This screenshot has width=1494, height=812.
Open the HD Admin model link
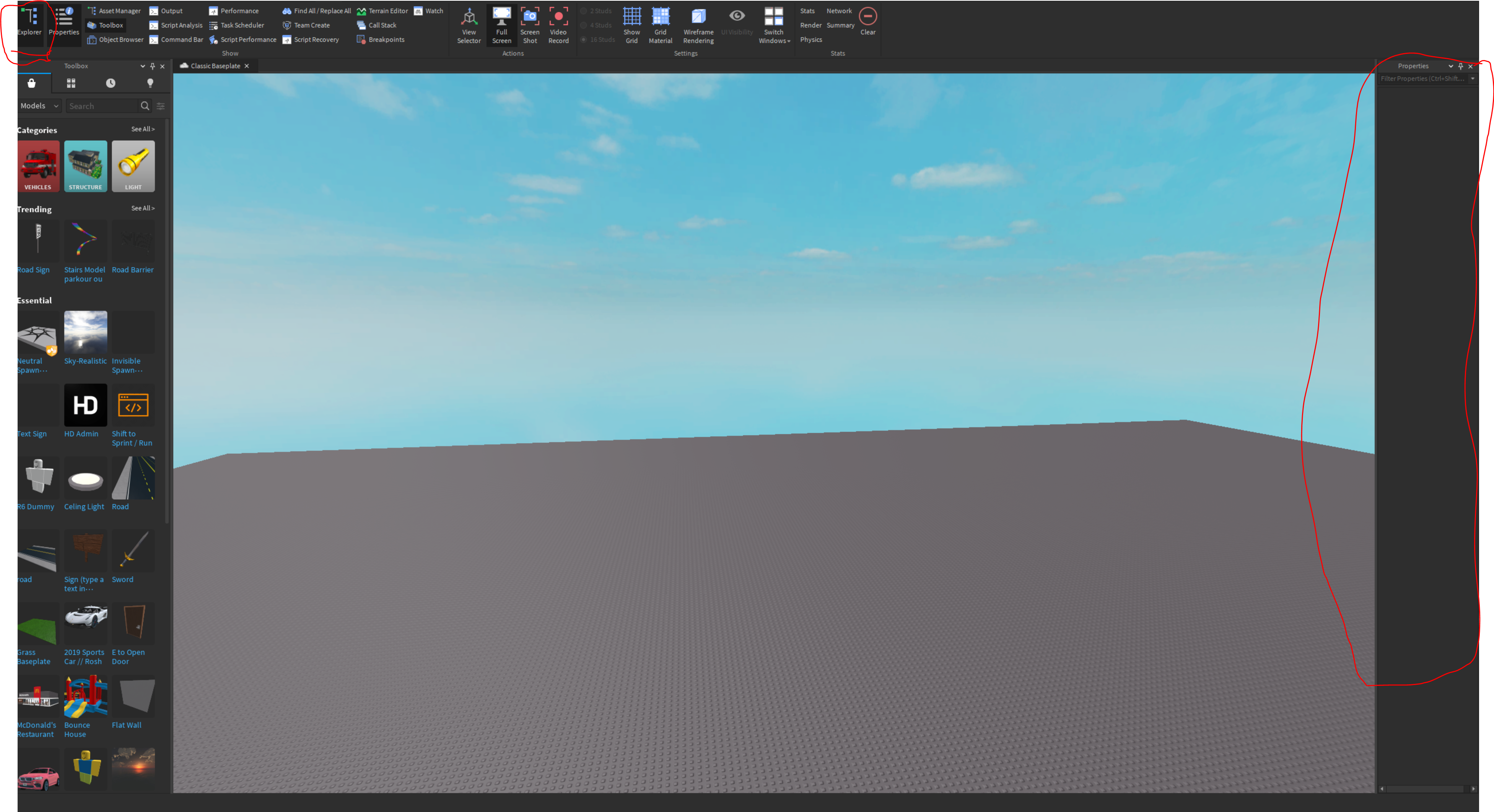coord(81,434)
